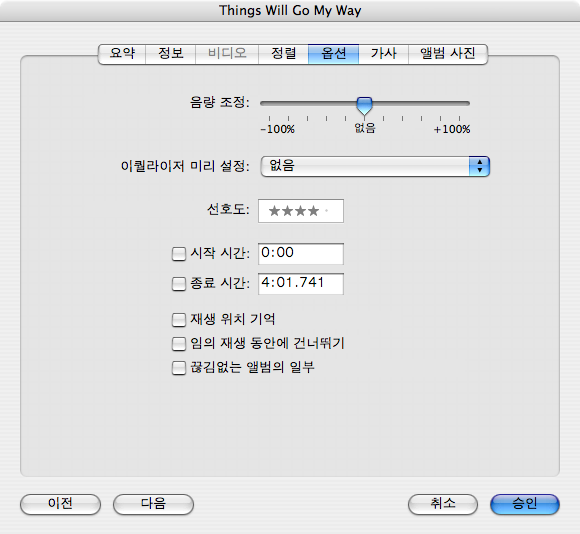Image resolution: width=580 pixels, height=534 pixels.
Task: Open the 정보 tab
Action: 171,54
